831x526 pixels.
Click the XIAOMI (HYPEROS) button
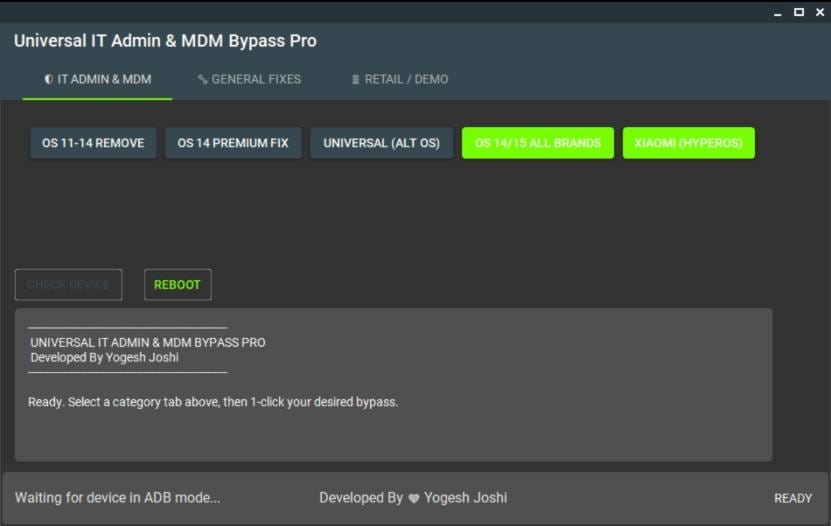pos(688,143)
